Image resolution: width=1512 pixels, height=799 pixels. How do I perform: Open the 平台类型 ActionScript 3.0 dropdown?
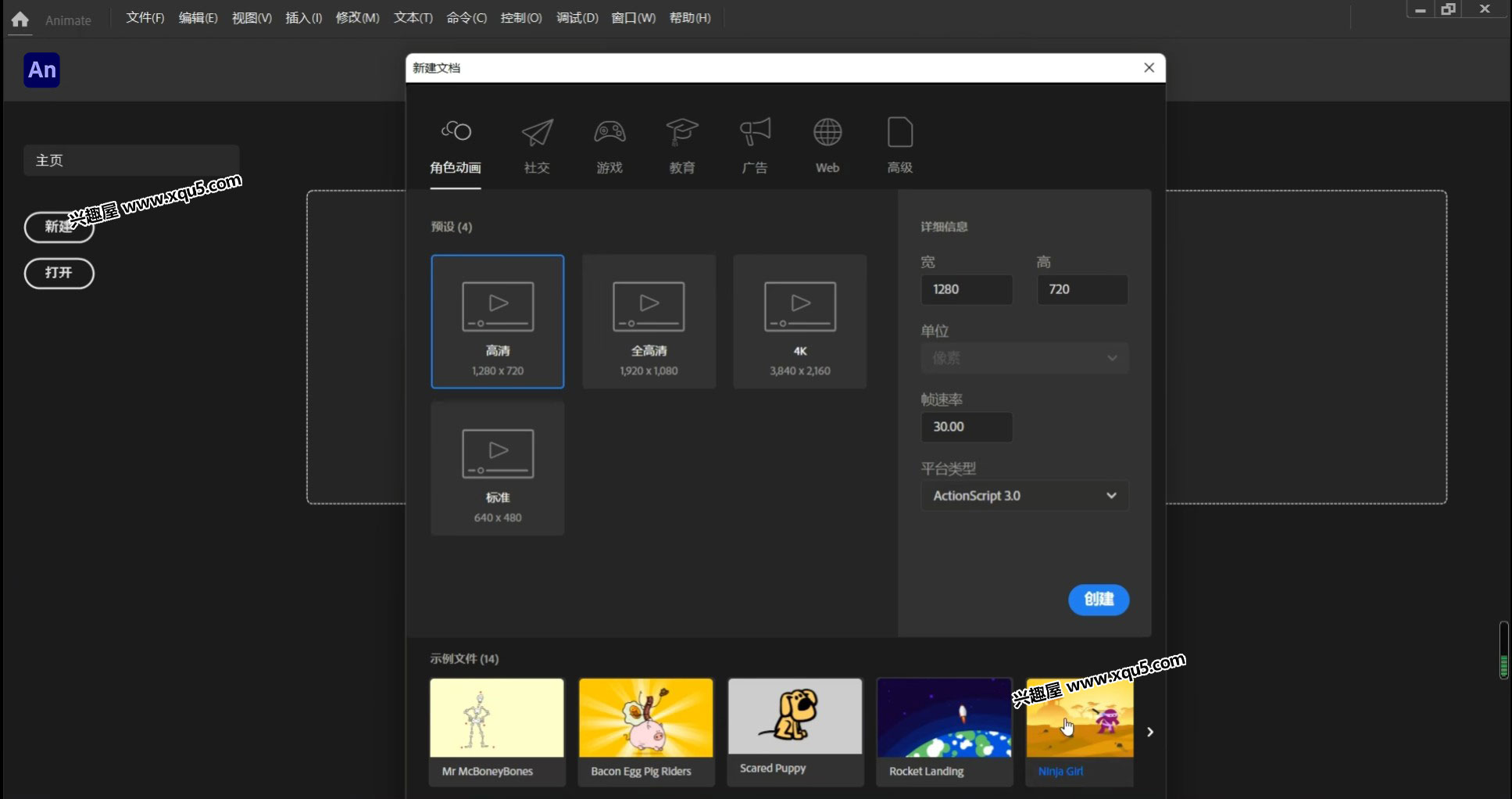[x=1024, y=496]
